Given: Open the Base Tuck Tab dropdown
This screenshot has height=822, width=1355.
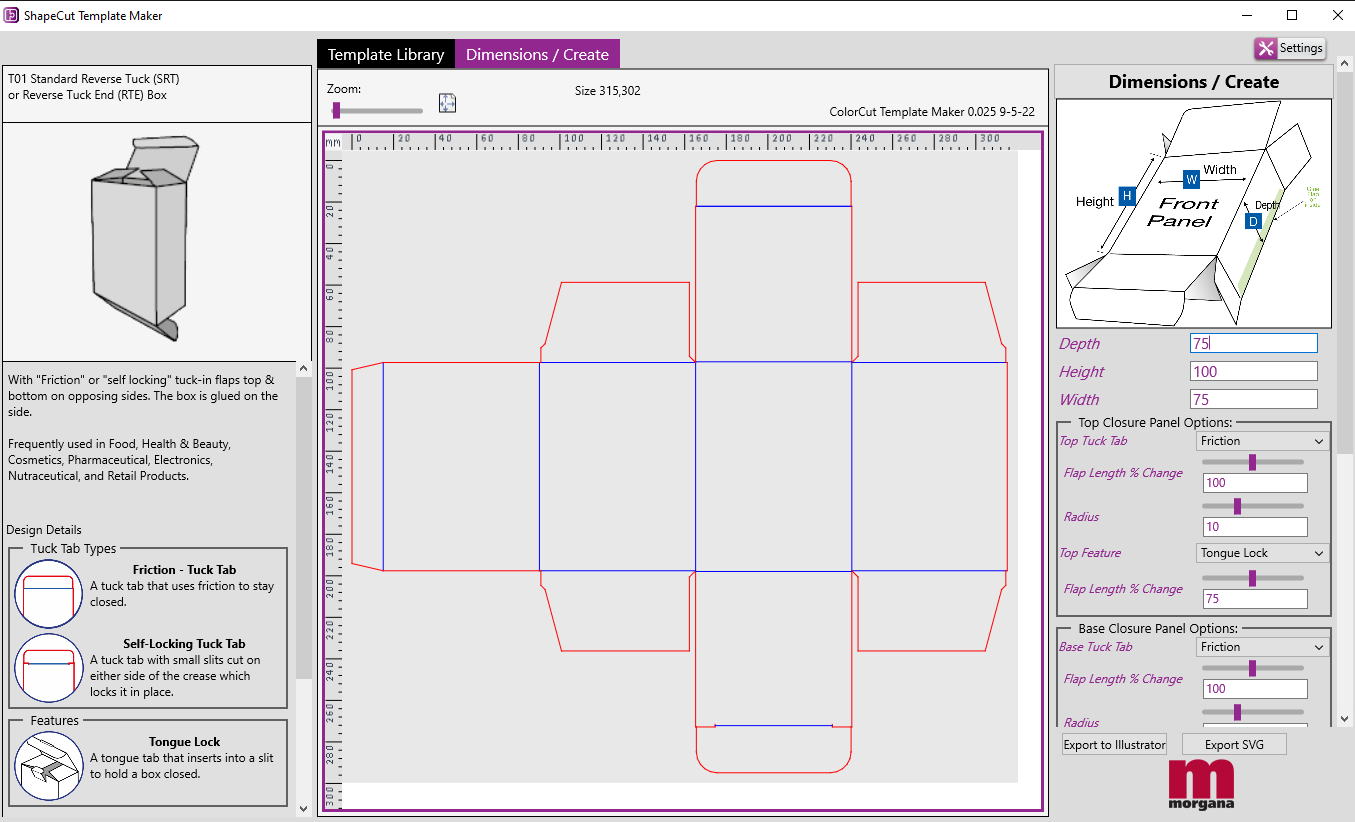Looking at the screenshot, I should (1262, 647).
